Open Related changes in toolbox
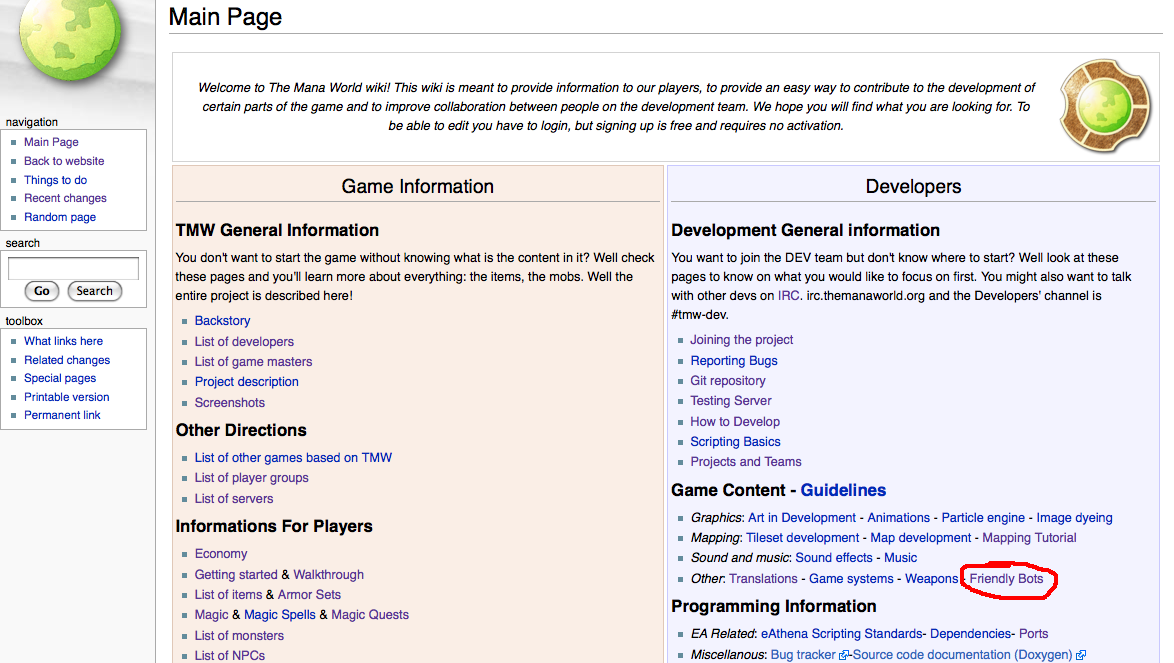Image resolution: width=1174 pixels, height=663 pixels. pyautogui.click(x=67, y=360)
